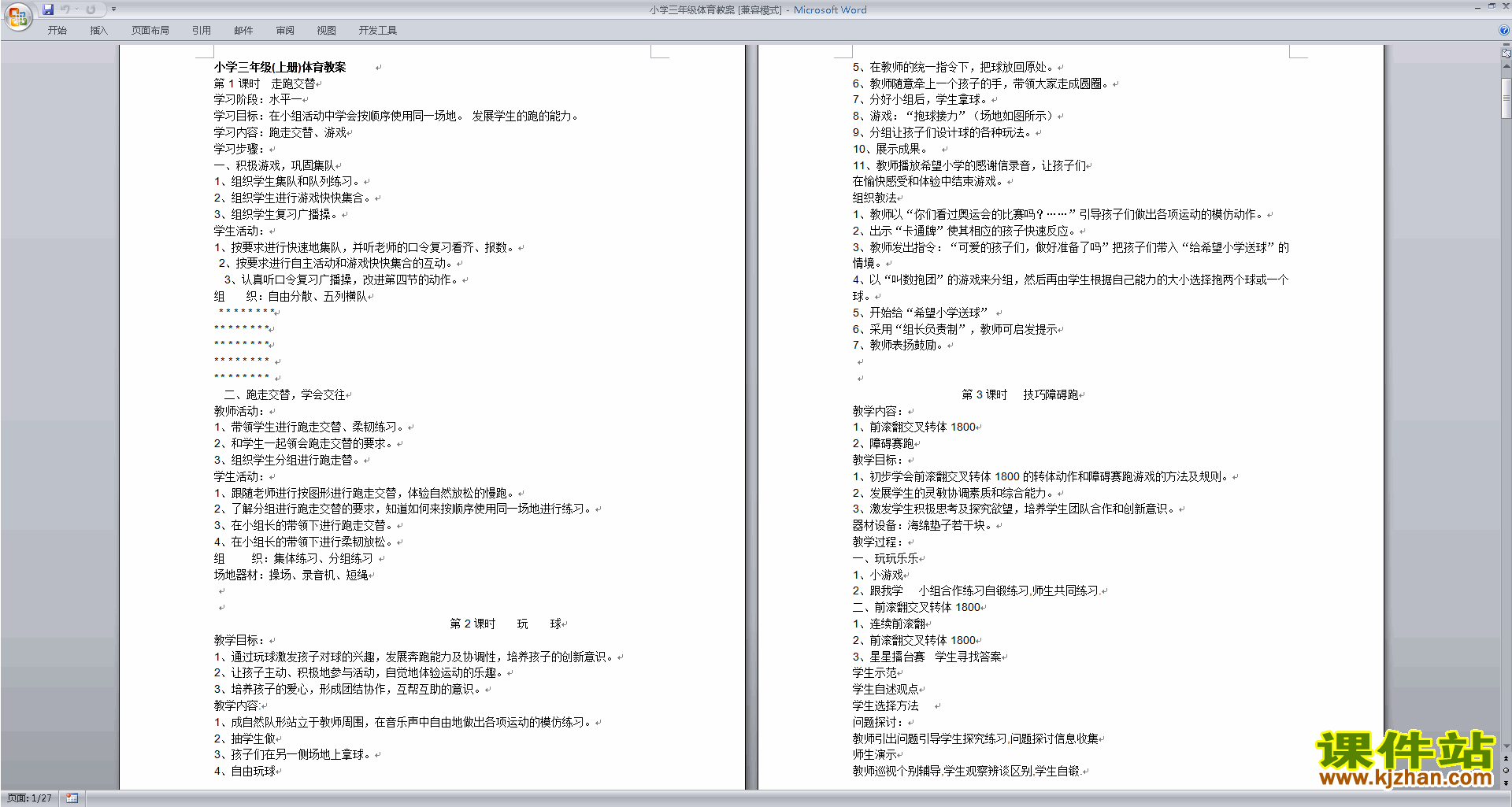Click the vertical scrollbar thumb
Screen dimensions: 1512x807
pos(1506,98)
